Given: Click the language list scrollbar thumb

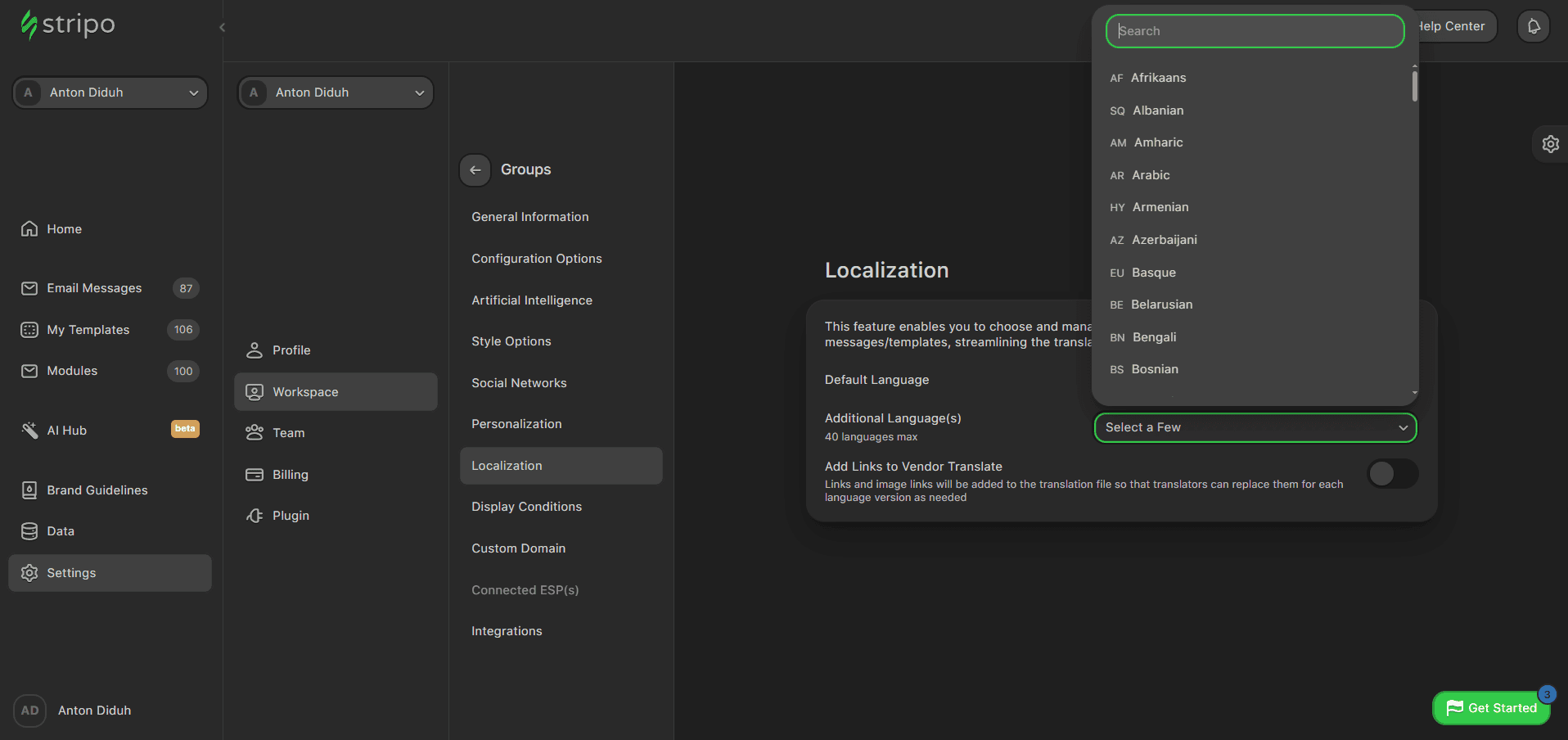Looking at the screenshot, I should coord(1414,85).
